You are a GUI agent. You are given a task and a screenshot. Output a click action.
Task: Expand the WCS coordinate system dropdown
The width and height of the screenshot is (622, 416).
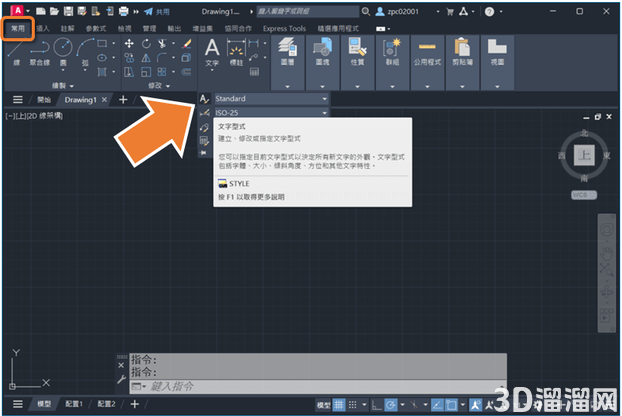pos(584,195)
